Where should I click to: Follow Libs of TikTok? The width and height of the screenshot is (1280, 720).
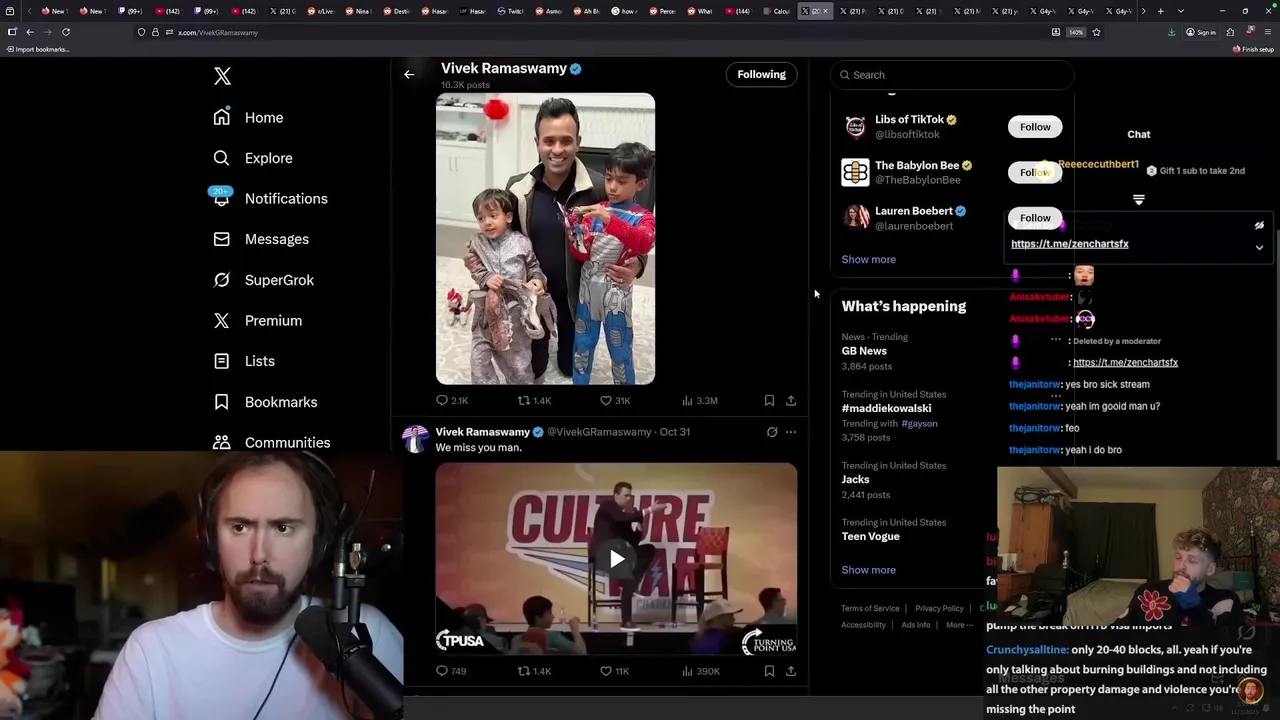tap(1035, 127)
